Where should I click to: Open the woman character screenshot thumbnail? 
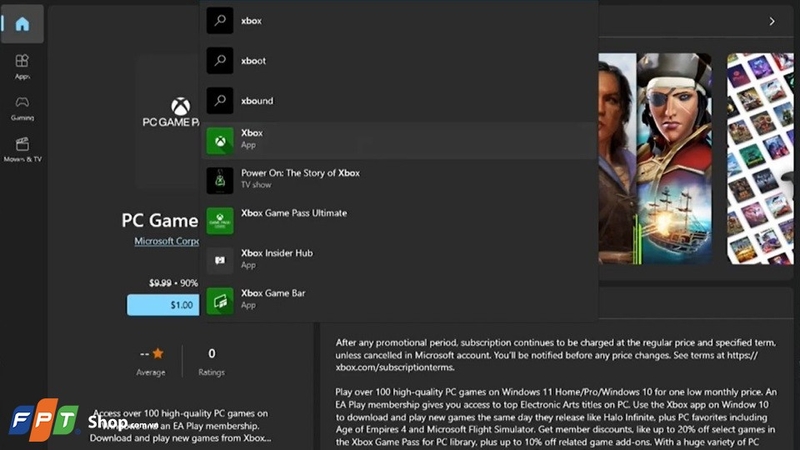click(617, 159)
